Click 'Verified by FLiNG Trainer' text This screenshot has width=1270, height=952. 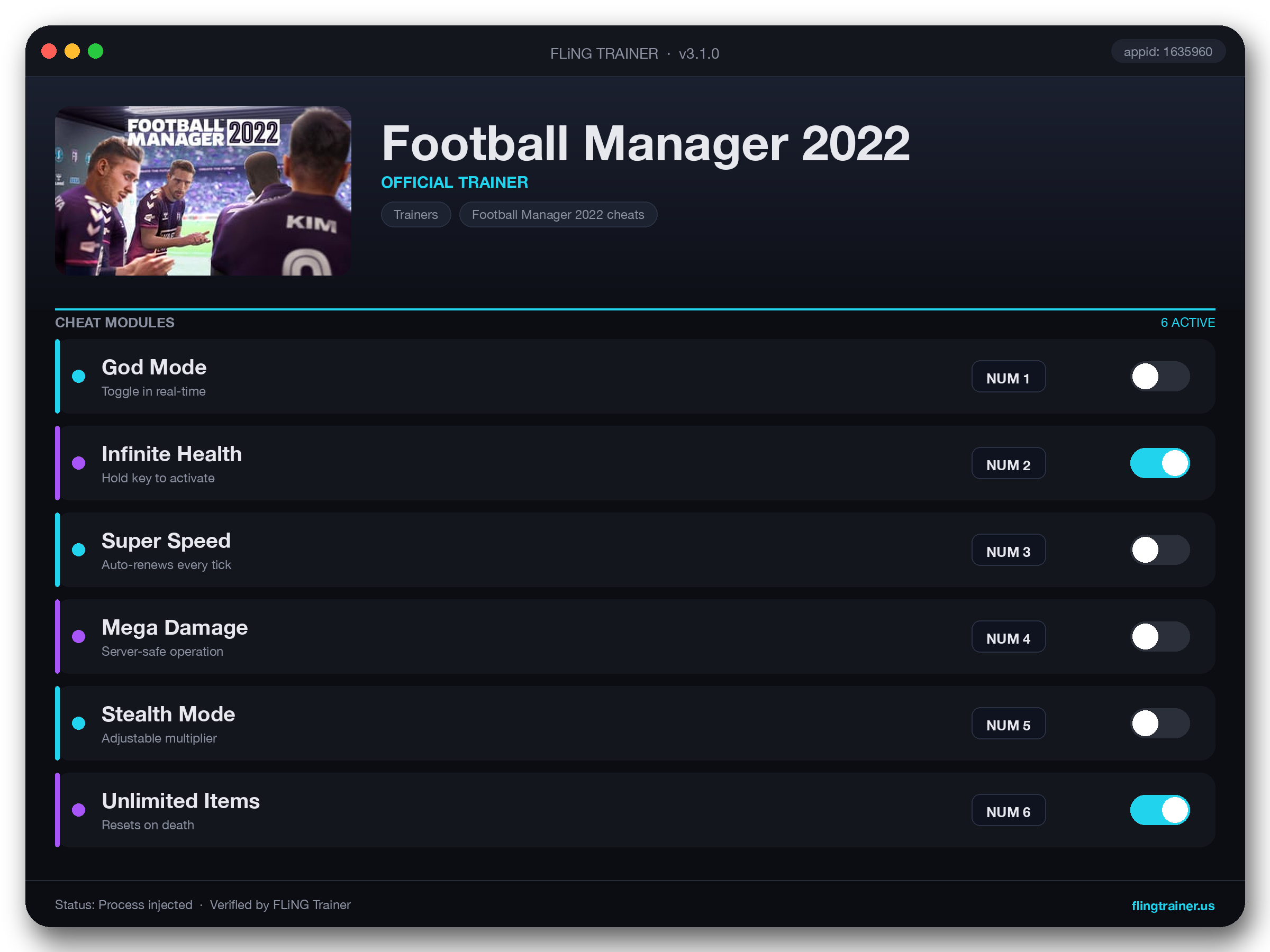point(280,904)
